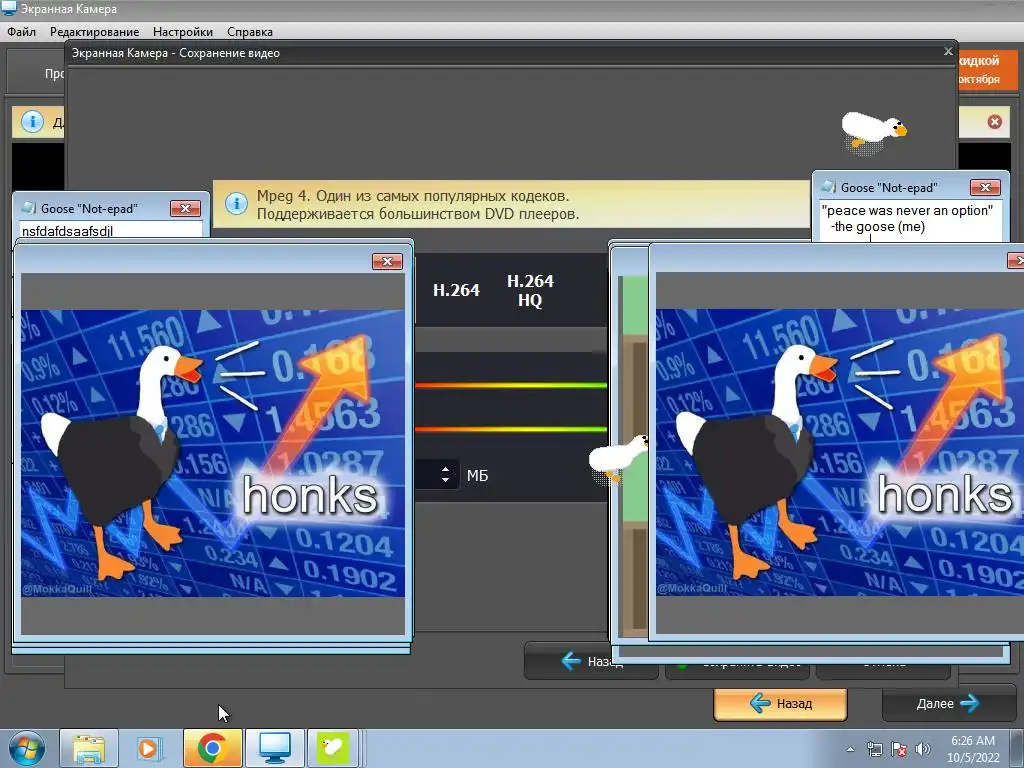Close the left honks meme window

click(x=387, y=261)
